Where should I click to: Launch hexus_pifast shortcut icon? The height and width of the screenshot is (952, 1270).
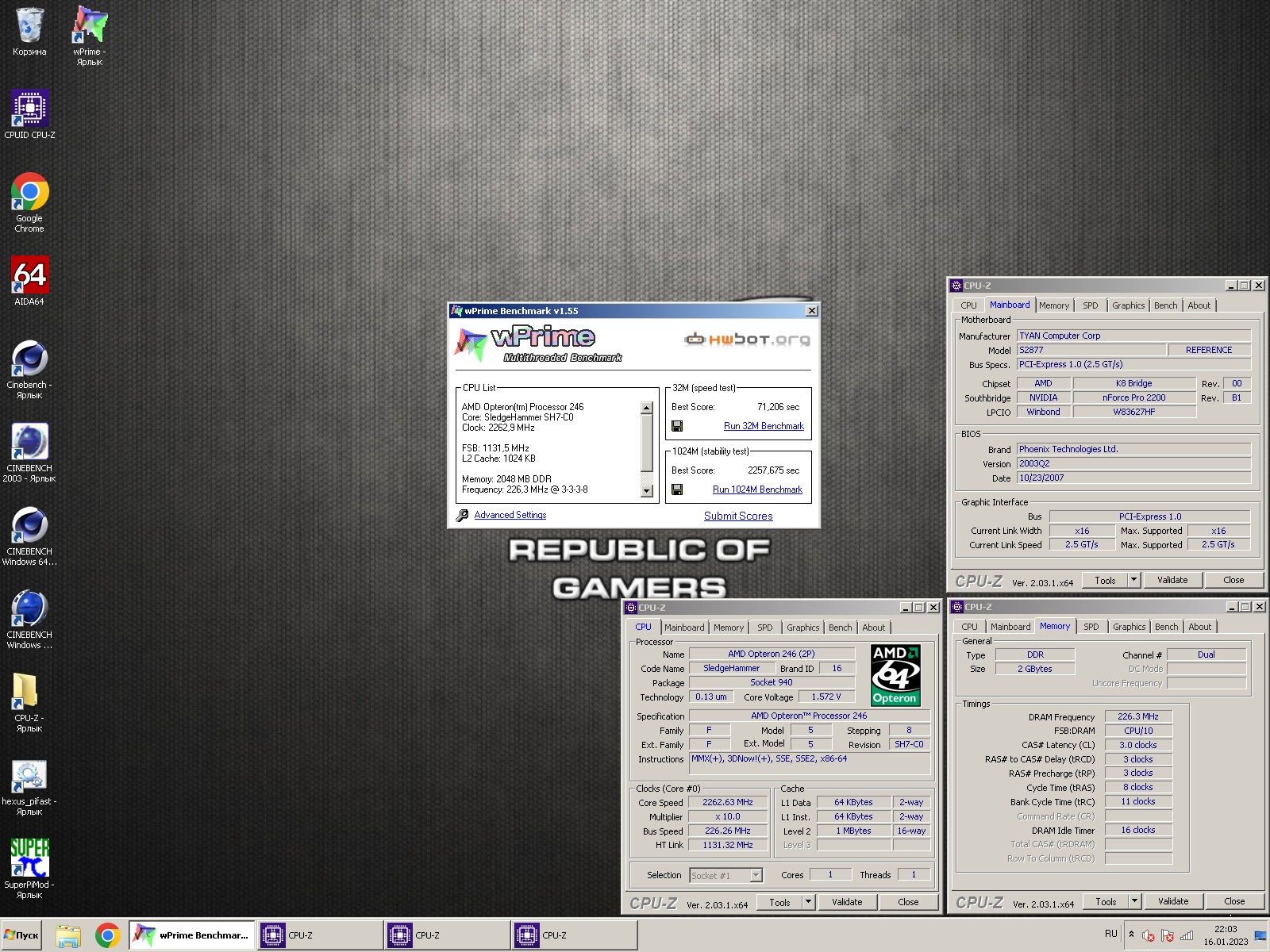click(29, 786)
